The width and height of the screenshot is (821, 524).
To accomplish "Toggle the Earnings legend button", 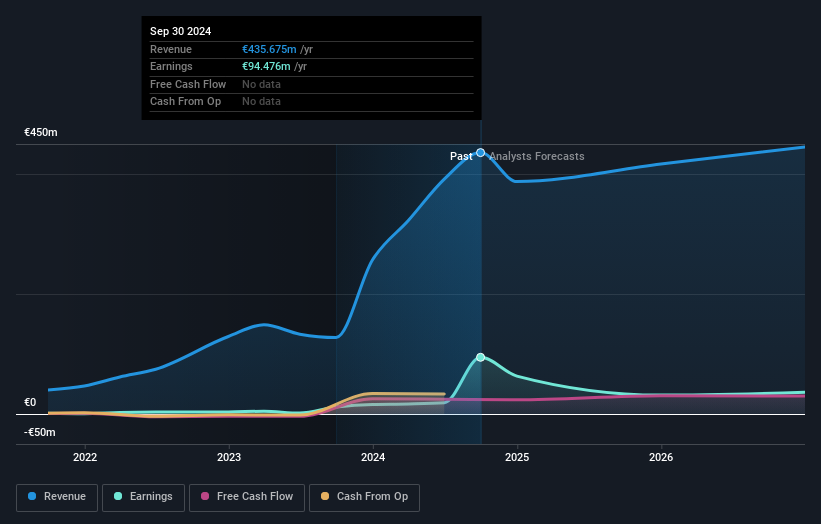I will point(143,497).
